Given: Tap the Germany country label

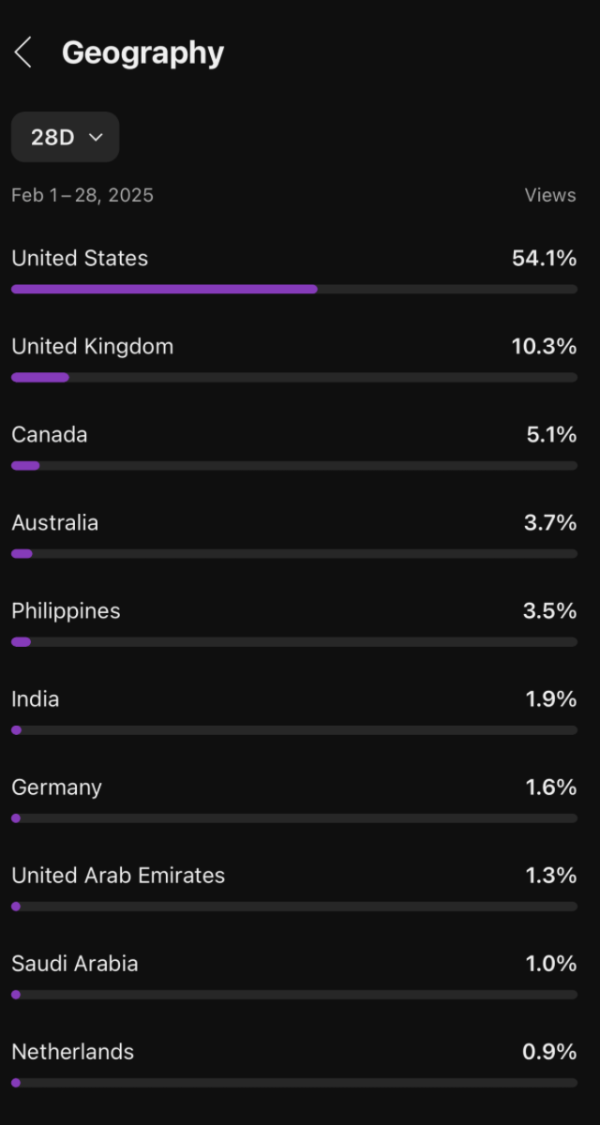Looking at the screenshot, I should [56, 788].
